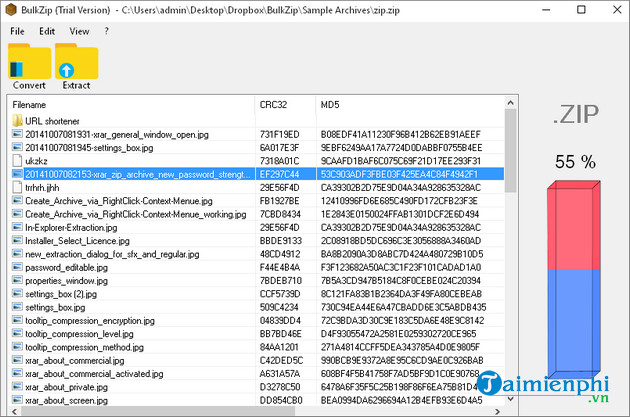Select password_editable.jpg file name

(x=66, y=268)
